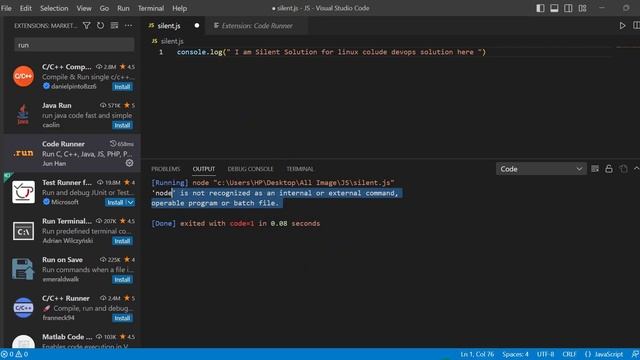Click unsaved dot on silent.js tab

point(197,25)
